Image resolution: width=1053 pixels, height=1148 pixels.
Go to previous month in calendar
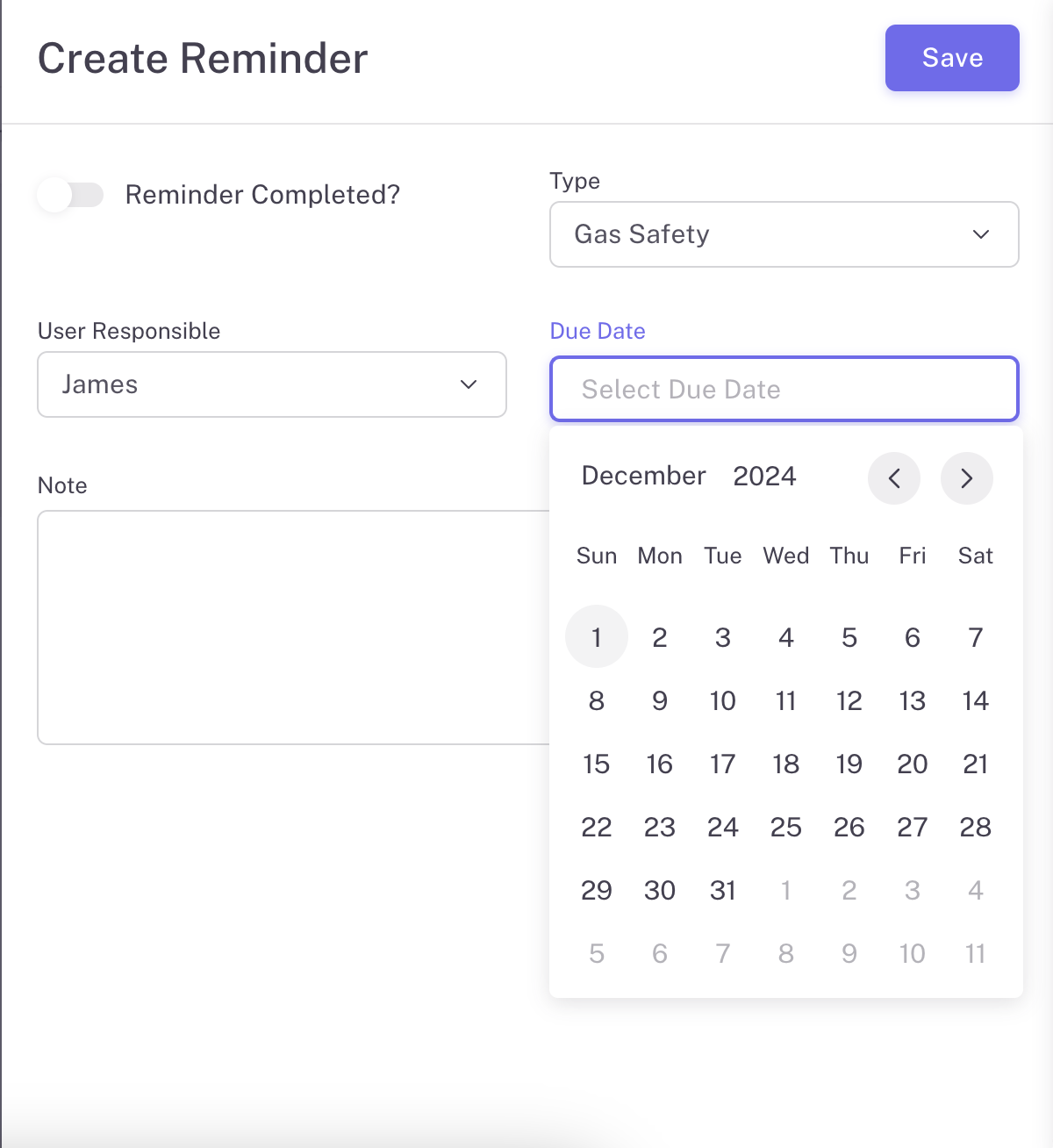point(893,478)
